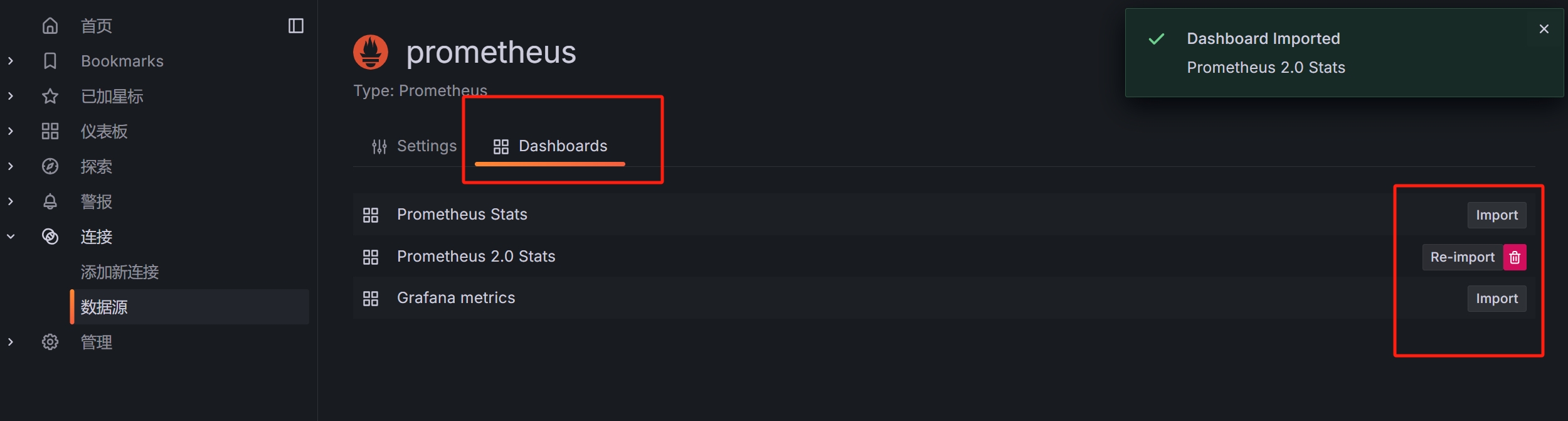Open 添加新连接 in the sidebar
The height and width of the screenshot is (421, 1568).
click(x=120, y=272)
